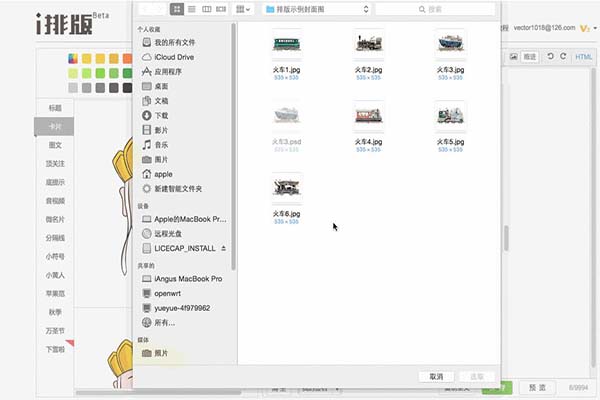Select 下载 folder in sidebar

click(x=161, y=115)
